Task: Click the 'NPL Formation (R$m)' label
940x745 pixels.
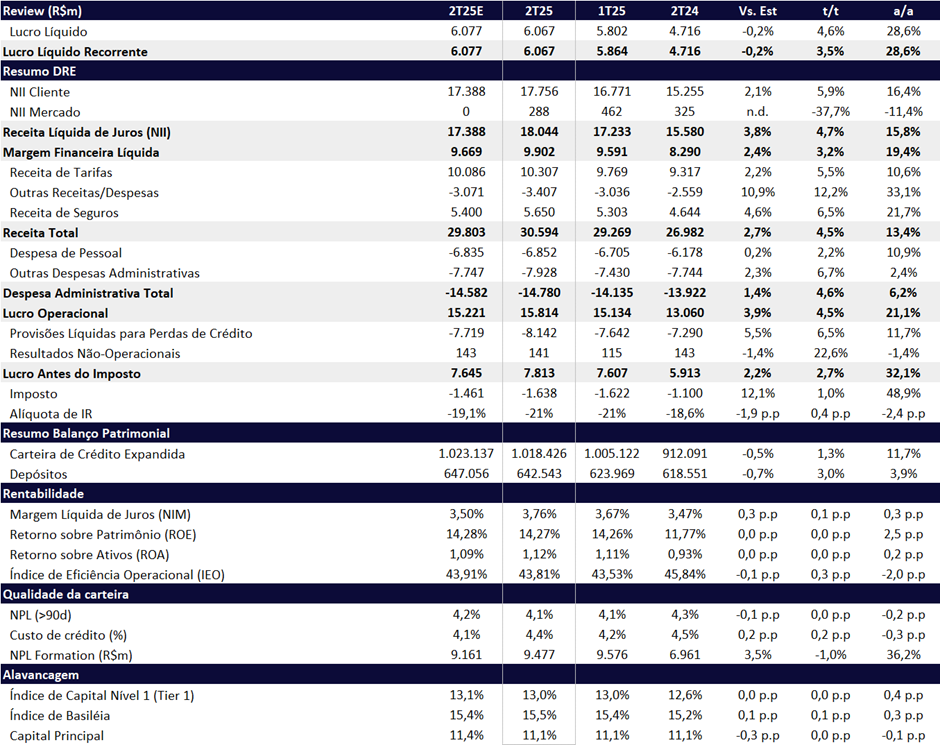Action: pos(71,656)
